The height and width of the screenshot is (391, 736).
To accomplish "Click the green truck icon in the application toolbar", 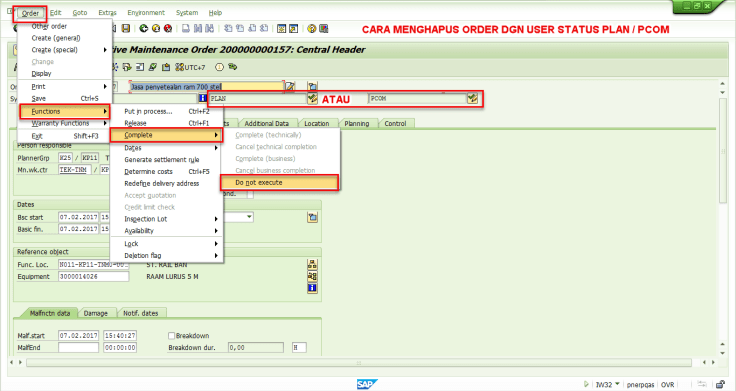I will click(x=232, y=67).
